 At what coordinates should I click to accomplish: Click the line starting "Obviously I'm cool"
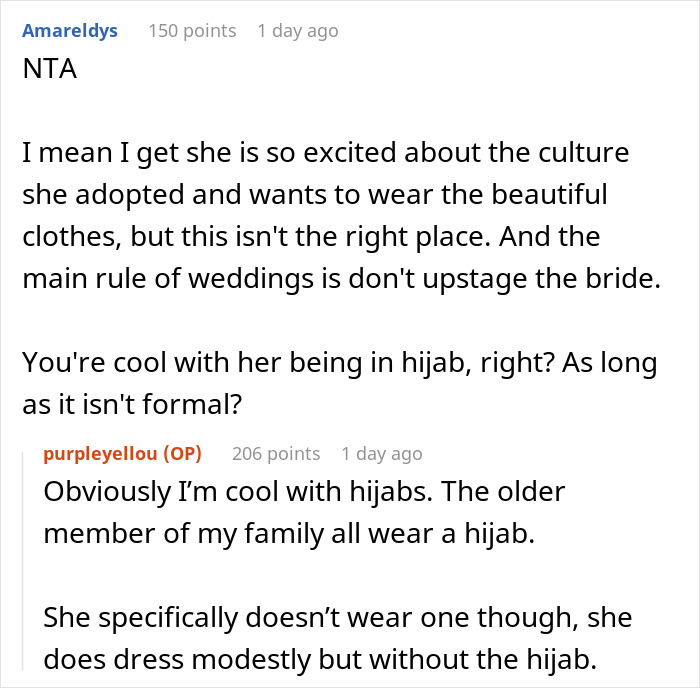(x=304, y=492)
